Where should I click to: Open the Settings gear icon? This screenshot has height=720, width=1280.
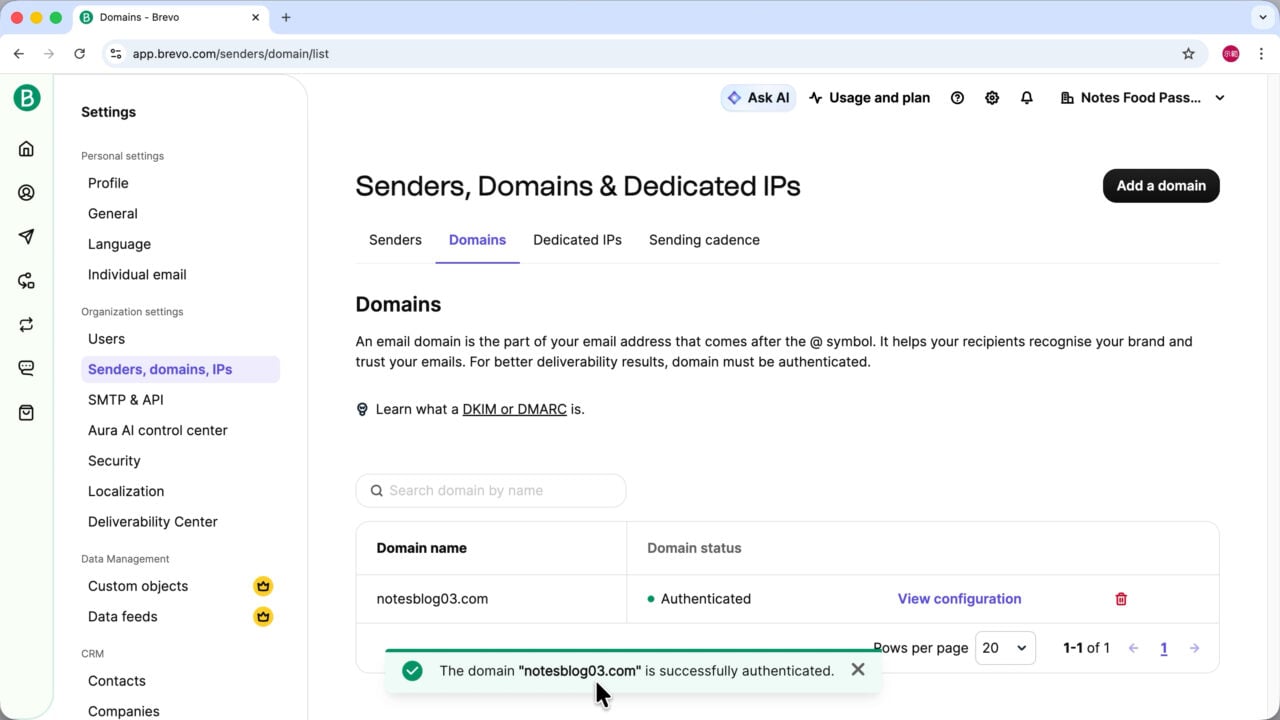992,98
